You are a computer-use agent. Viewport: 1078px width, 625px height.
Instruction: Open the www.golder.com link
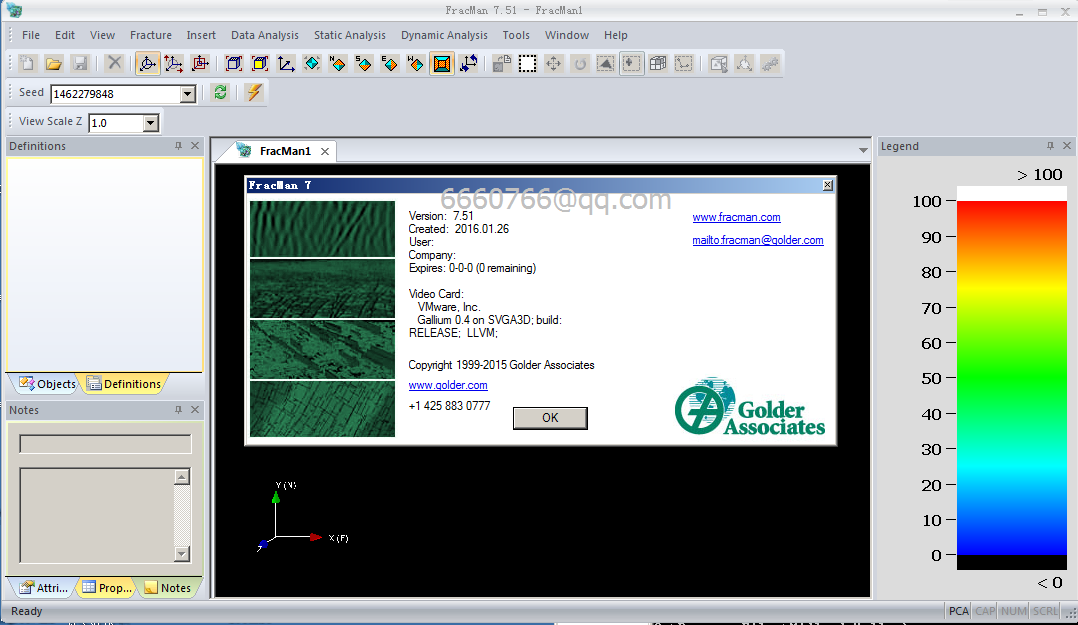[448, 385]
